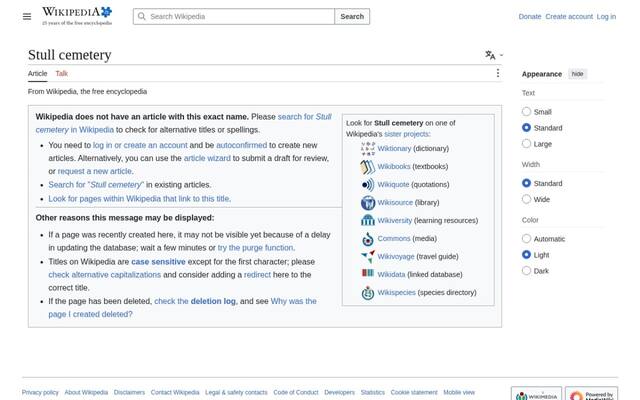
Task: Open the article wizard link
Action: click(207, 158)
